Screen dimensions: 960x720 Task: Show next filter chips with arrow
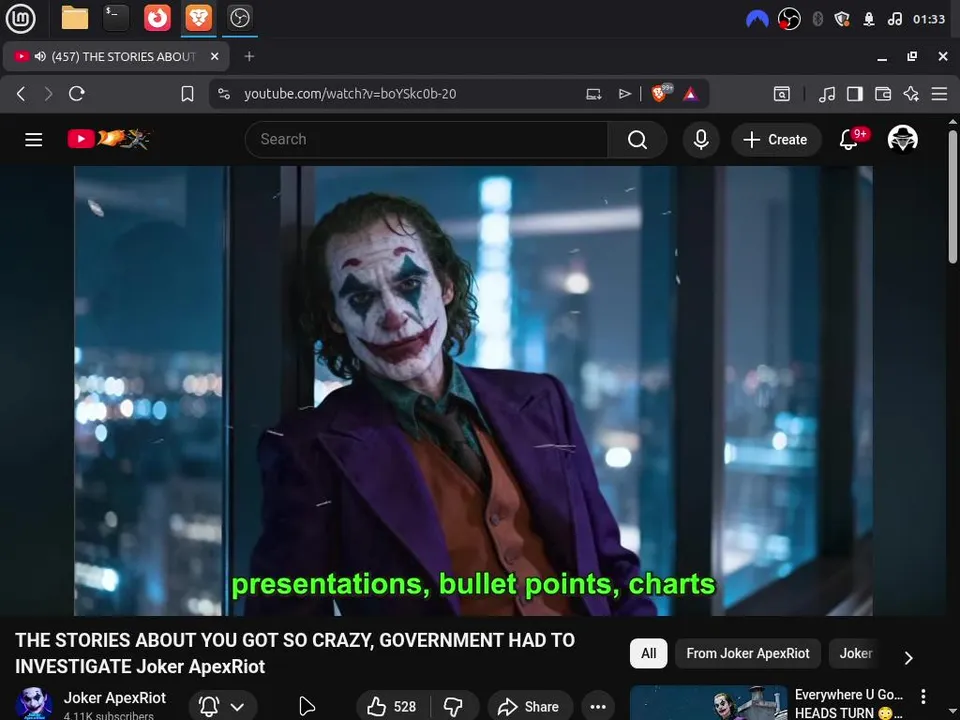tap(909, 658)
